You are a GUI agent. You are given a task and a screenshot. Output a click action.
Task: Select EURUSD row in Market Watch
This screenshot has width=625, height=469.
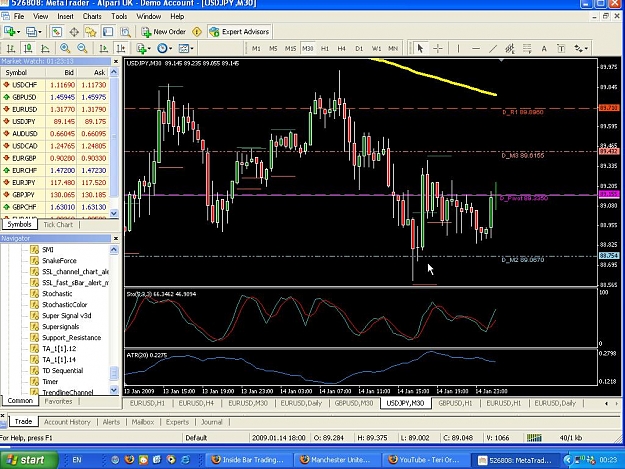click(x=55, y=109)
